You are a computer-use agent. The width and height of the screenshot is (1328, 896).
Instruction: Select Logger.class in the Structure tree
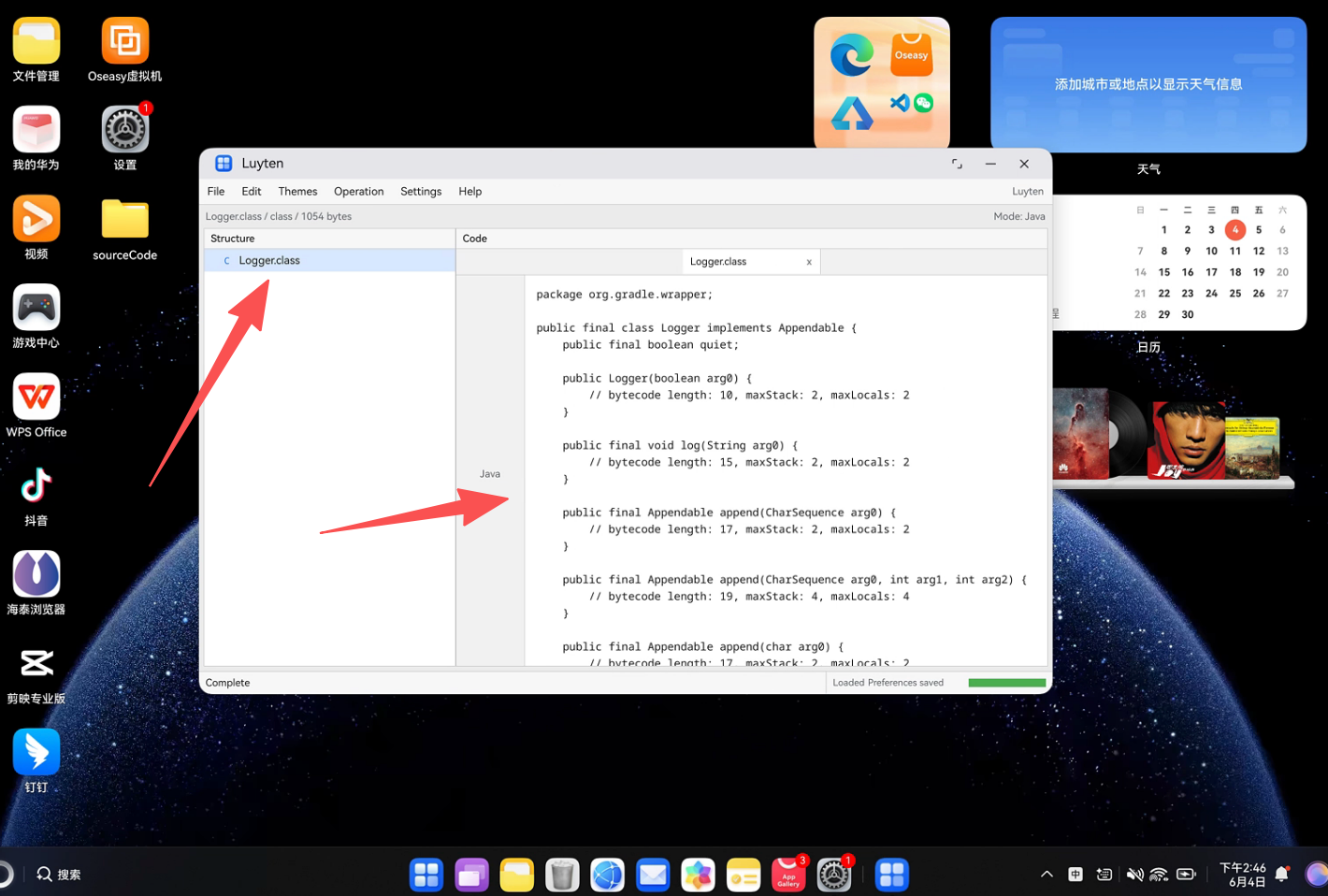[x=329, y=261]
